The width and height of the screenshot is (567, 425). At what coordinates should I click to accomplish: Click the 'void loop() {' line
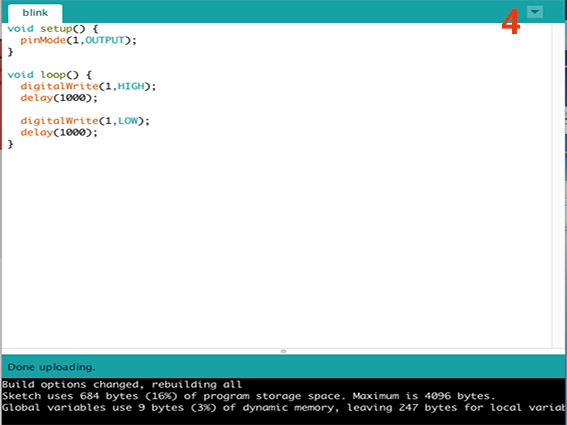coord(50,75)
